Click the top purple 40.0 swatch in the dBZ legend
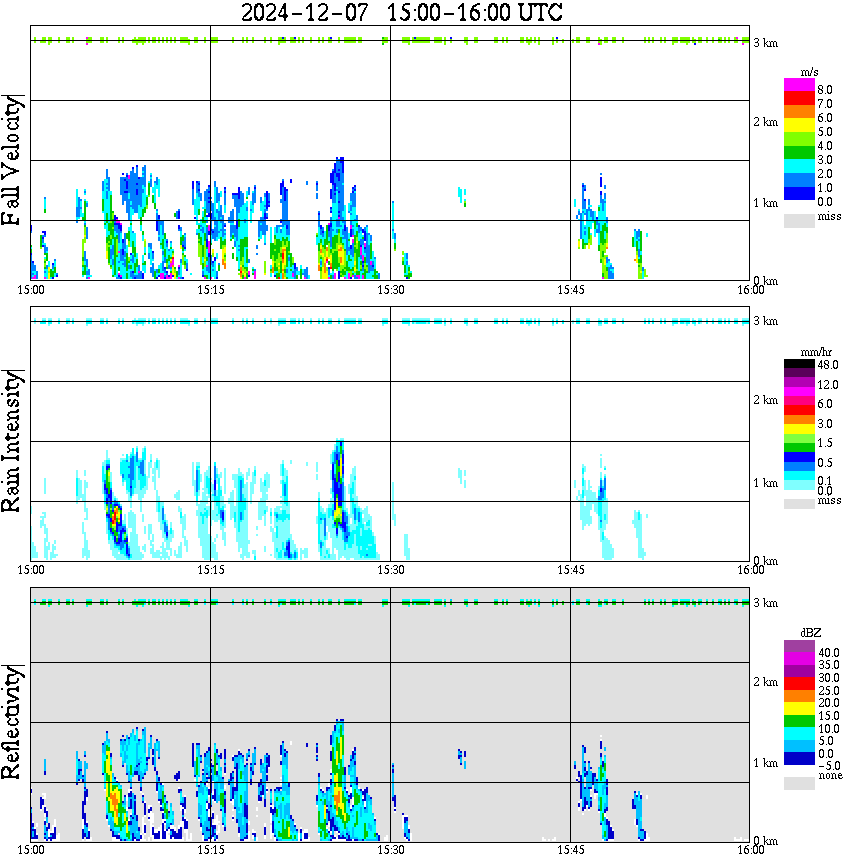 799,647
